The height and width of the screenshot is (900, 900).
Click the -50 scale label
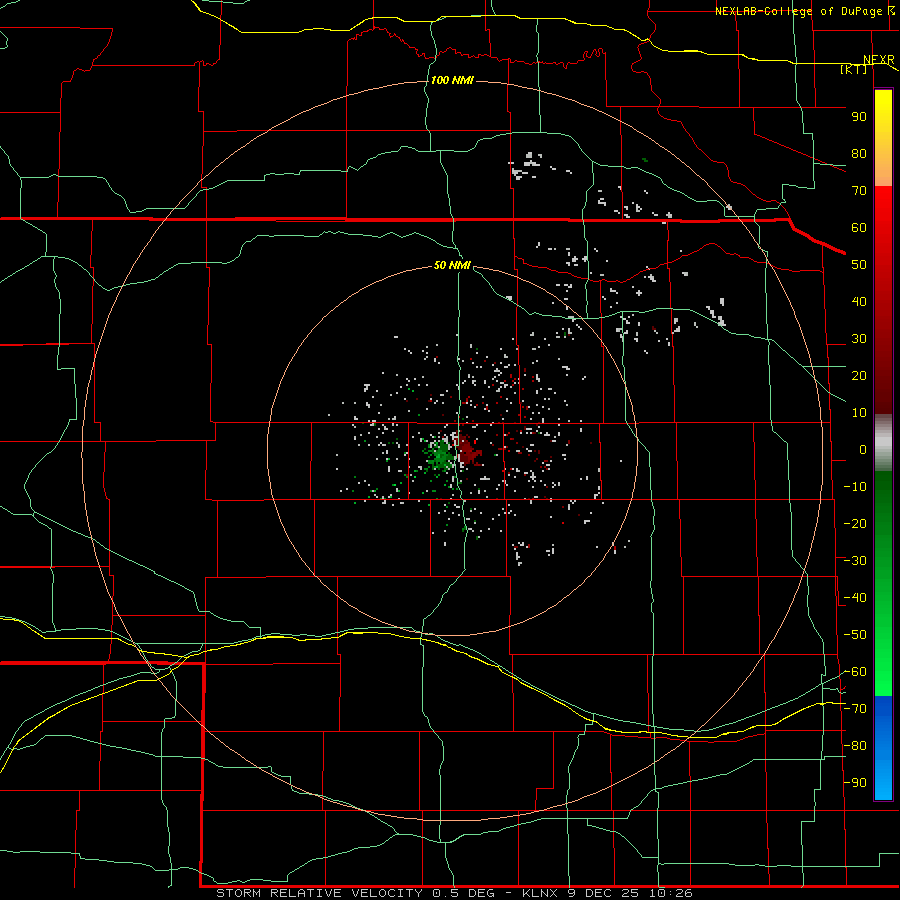click(855, 635)
